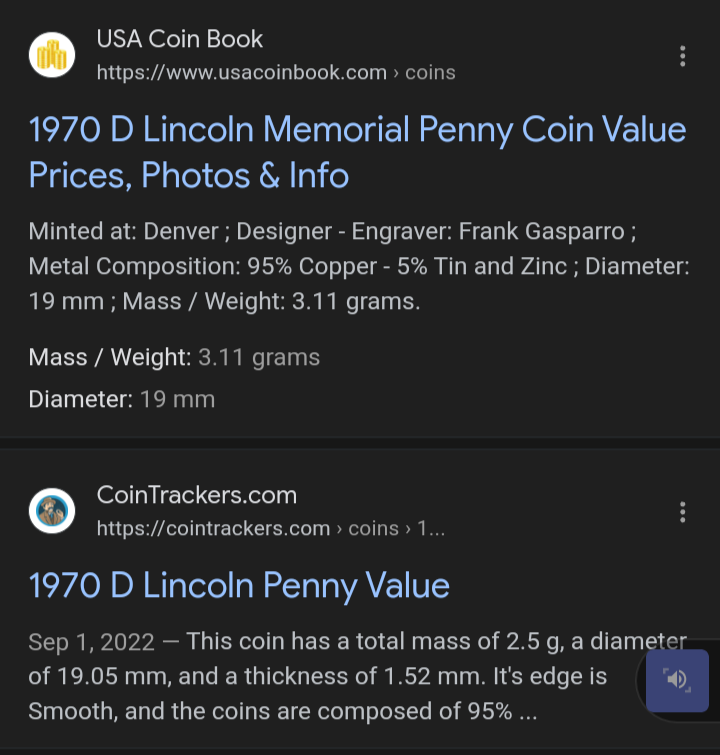The width and height of the screenshot is (720, 755).
Task: Click the '19 mm' attribute value
Action: coord(177,400)
